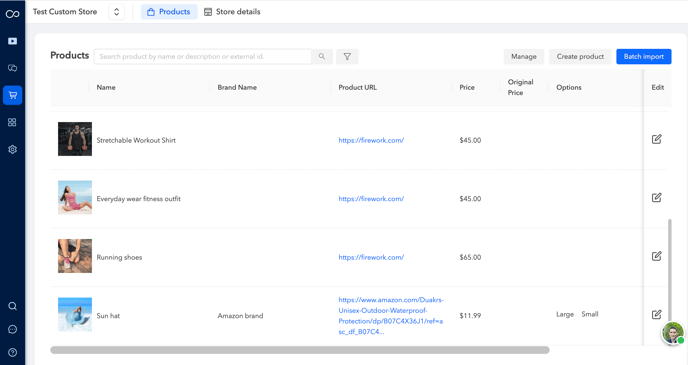This screenshot has width=688, height=365.
Task: Select the Products tab
Action: click(x=169, y=12)
